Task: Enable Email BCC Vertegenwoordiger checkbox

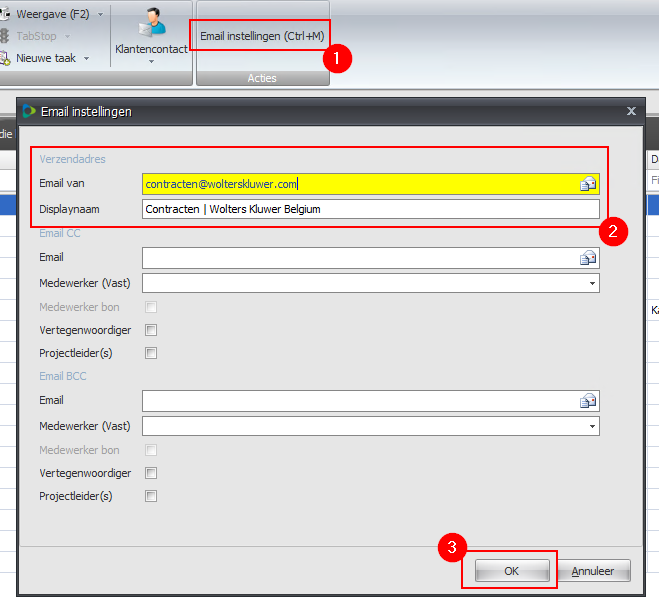Action: (x=151, y=473)
